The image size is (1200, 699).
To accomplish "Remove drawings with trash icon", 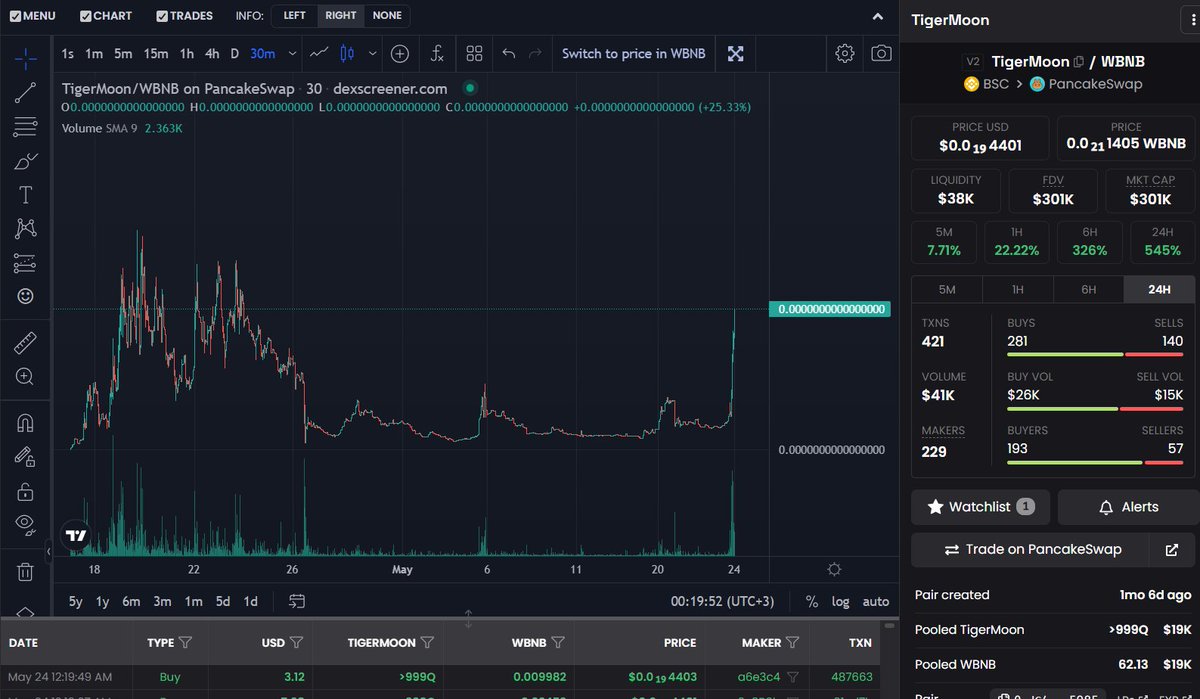I will click(26, 572).
